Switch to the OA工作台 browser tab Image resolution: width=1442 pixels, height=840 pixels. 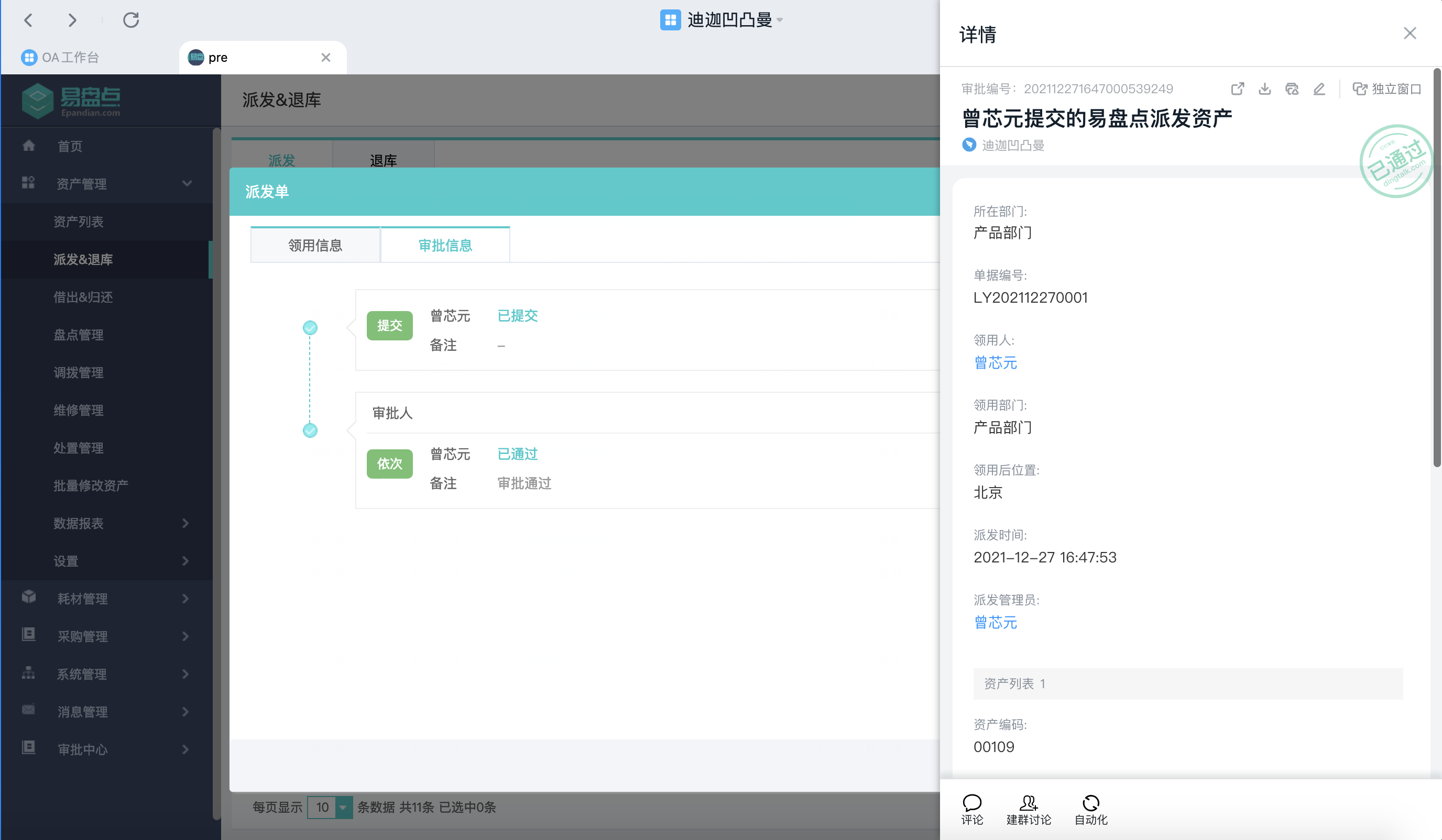[x=69, y=57]
